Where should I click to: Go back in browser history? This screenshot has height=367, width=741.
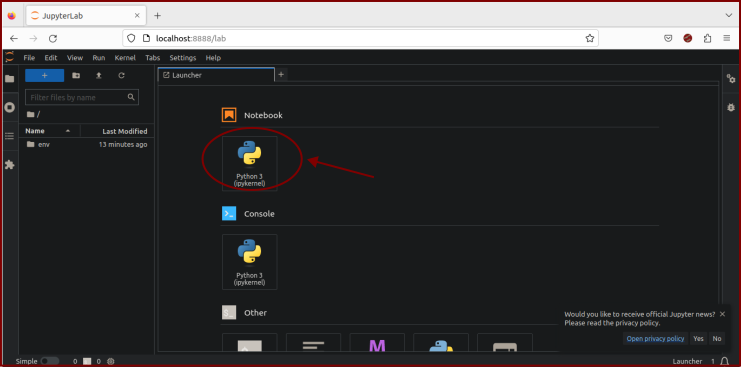point(14,38)
